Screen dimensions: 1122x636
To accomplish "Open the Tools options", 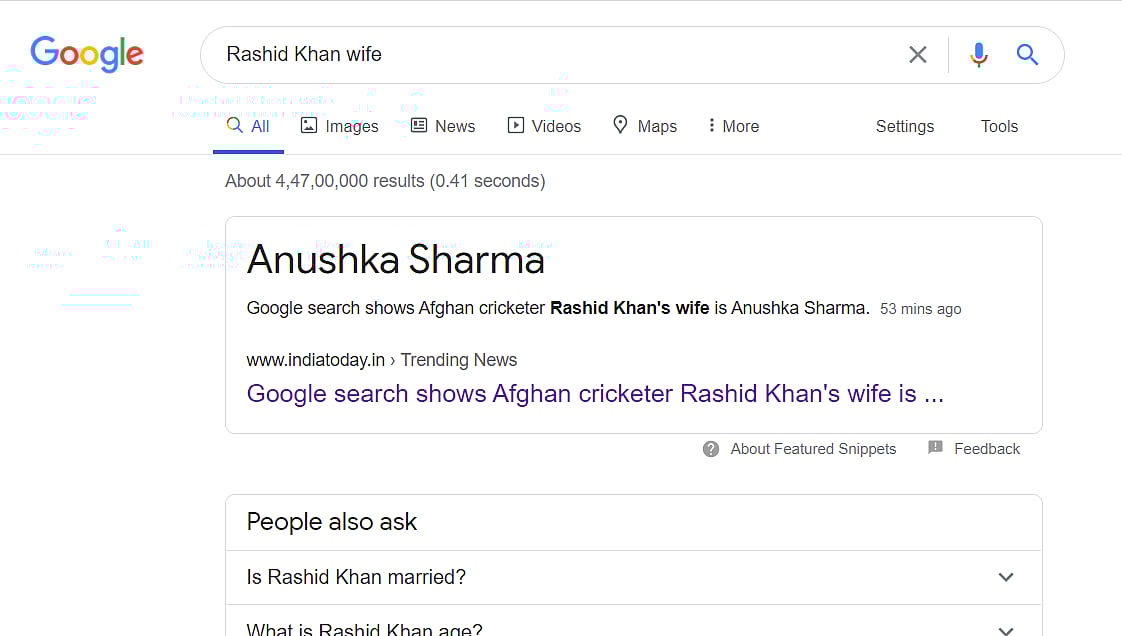I will [999, 126].
